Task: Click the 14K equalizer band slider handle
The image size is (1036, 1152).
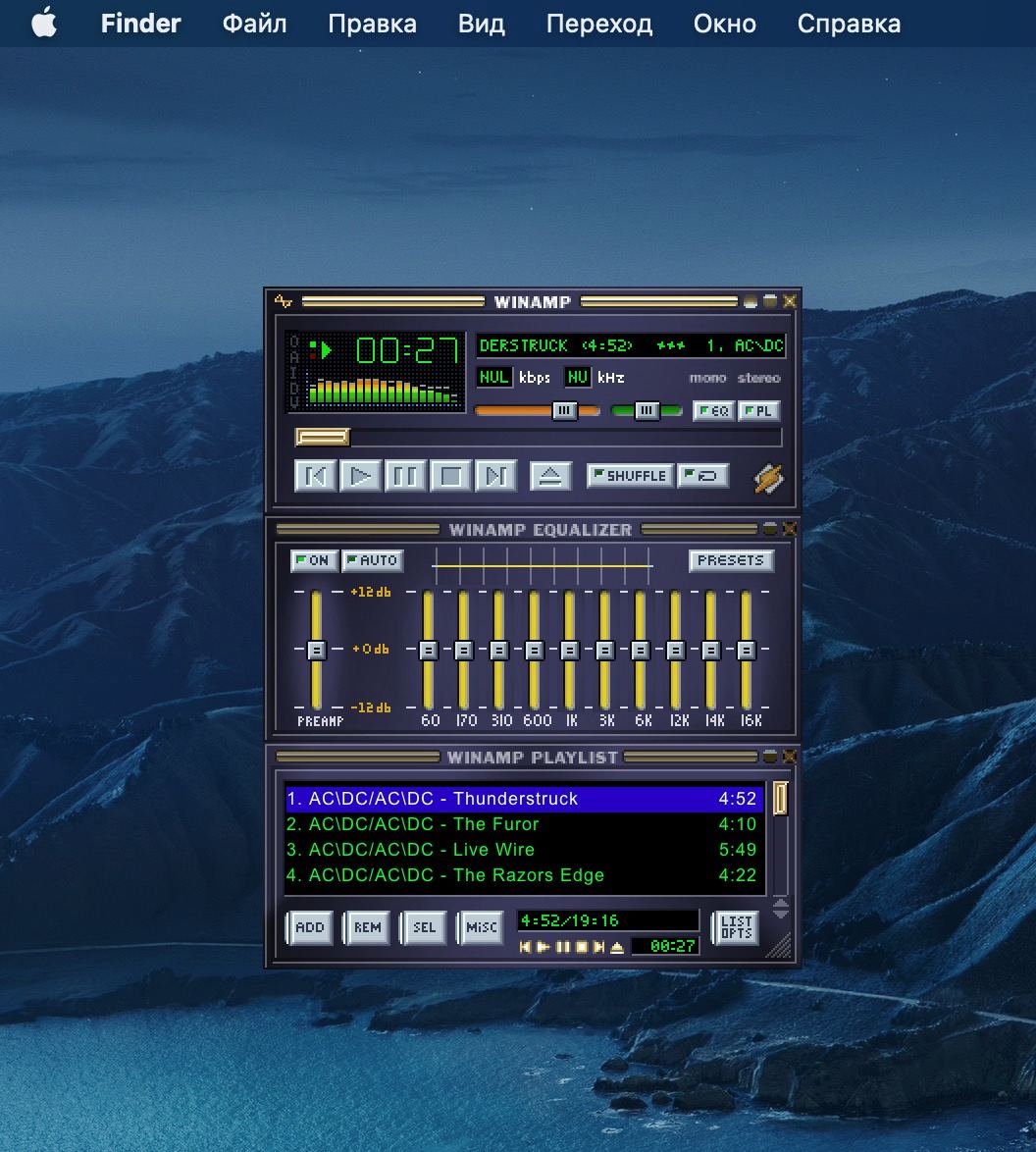Action: [710, 650]
